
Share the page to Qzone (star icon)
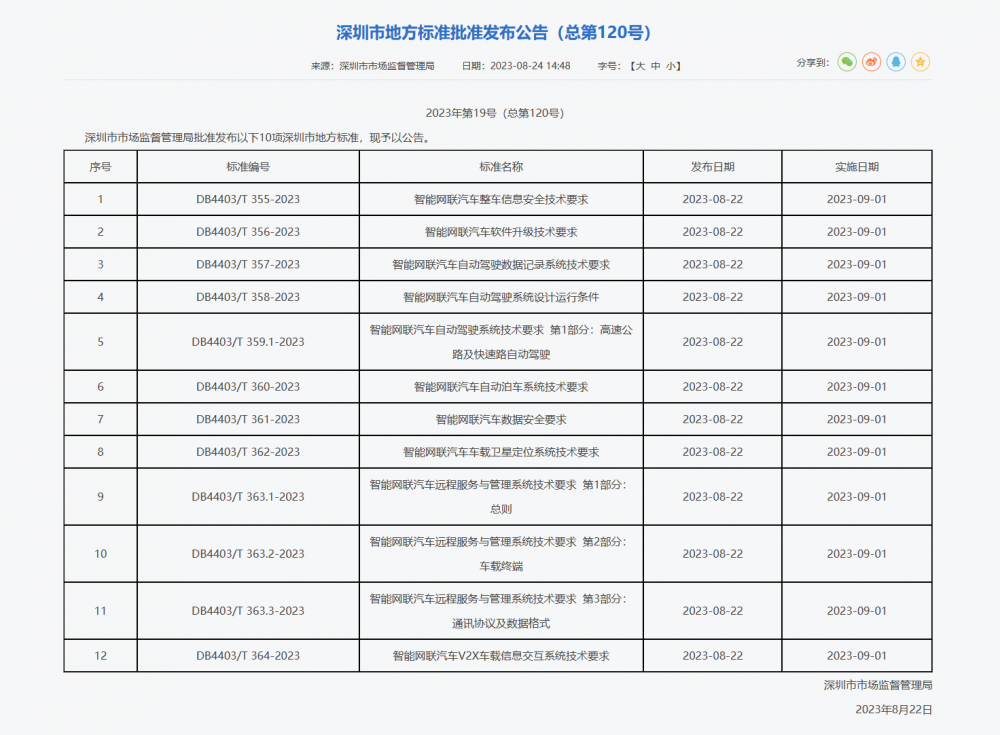(x=920, y=62)
